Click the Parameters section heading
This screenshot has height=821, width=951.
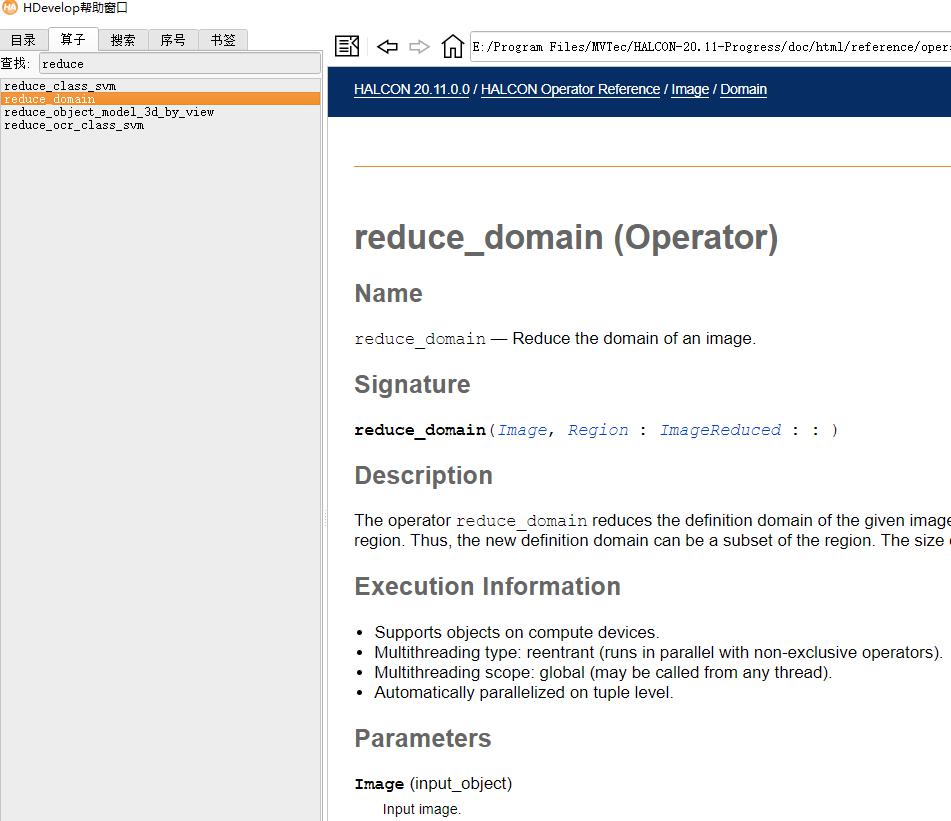pos(423,739)
